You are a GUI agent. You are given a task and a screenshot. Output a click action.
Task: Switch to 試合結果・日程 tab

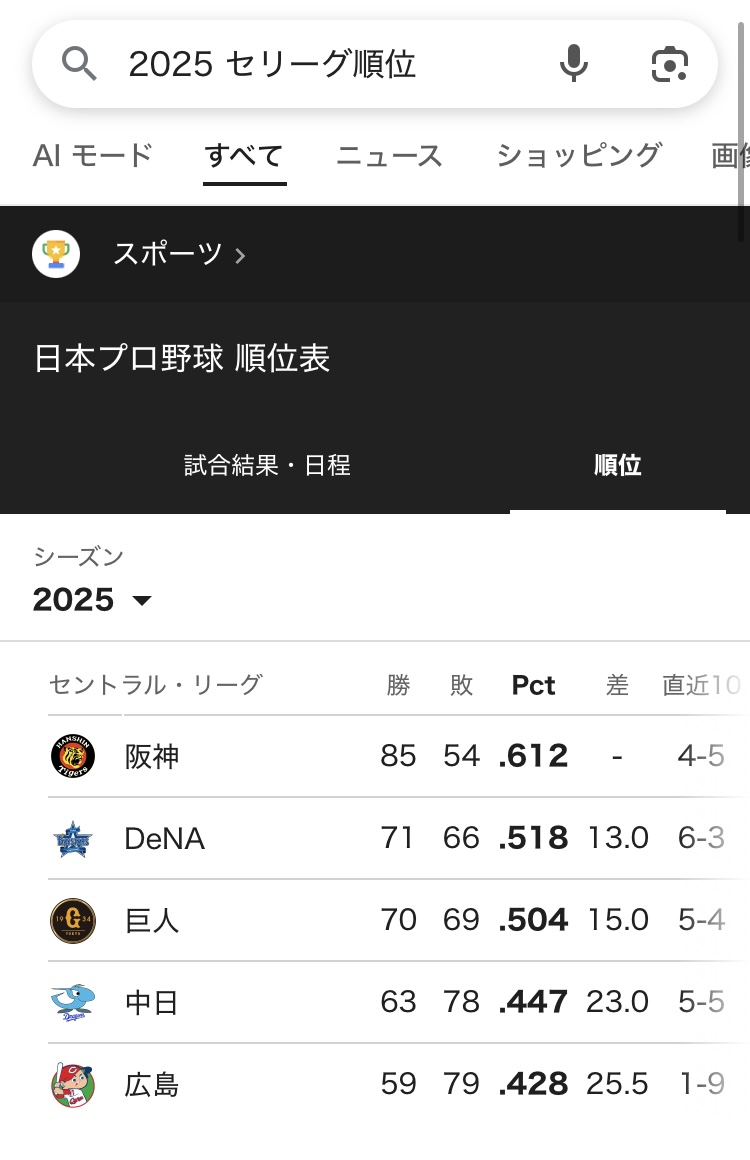point(267,465)
